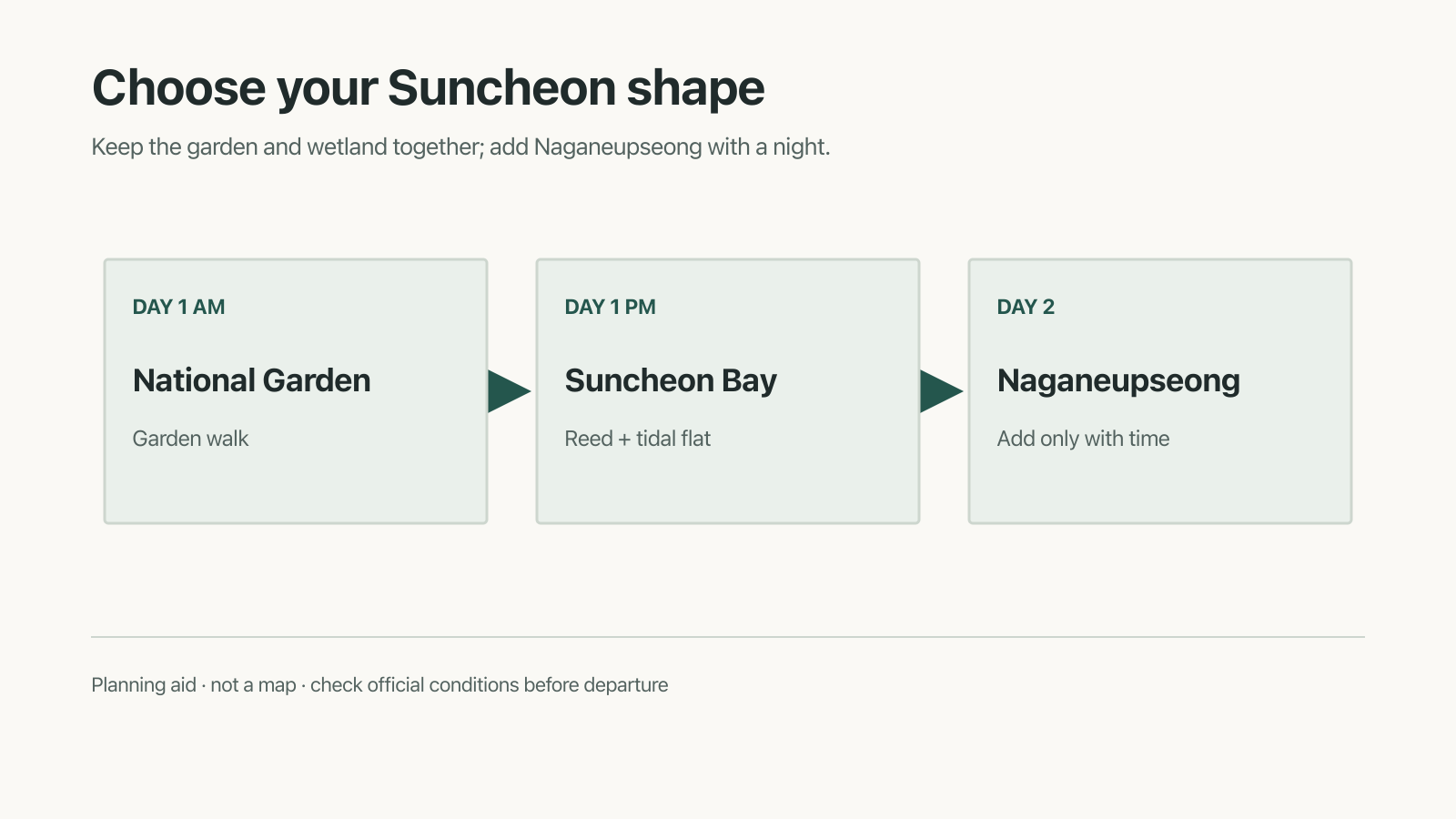Select the Garden walk description text
Screen dimensions: 1456x819
[190, 439]
